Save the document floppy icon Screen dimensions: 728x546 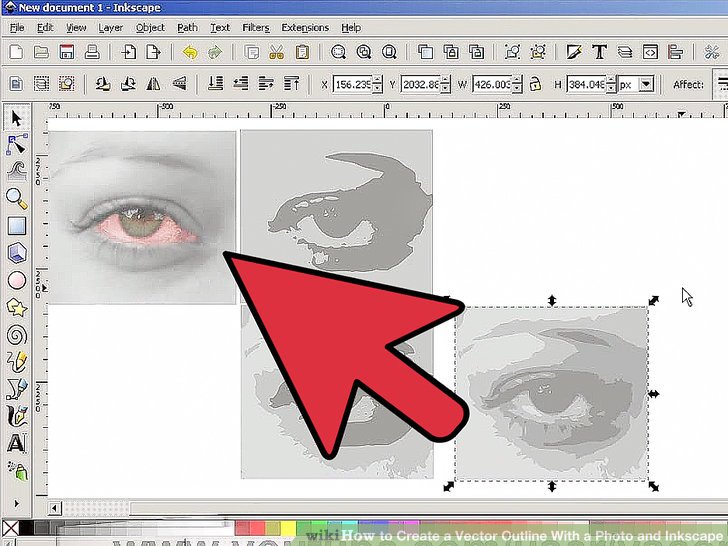click(x=67, y=52)
